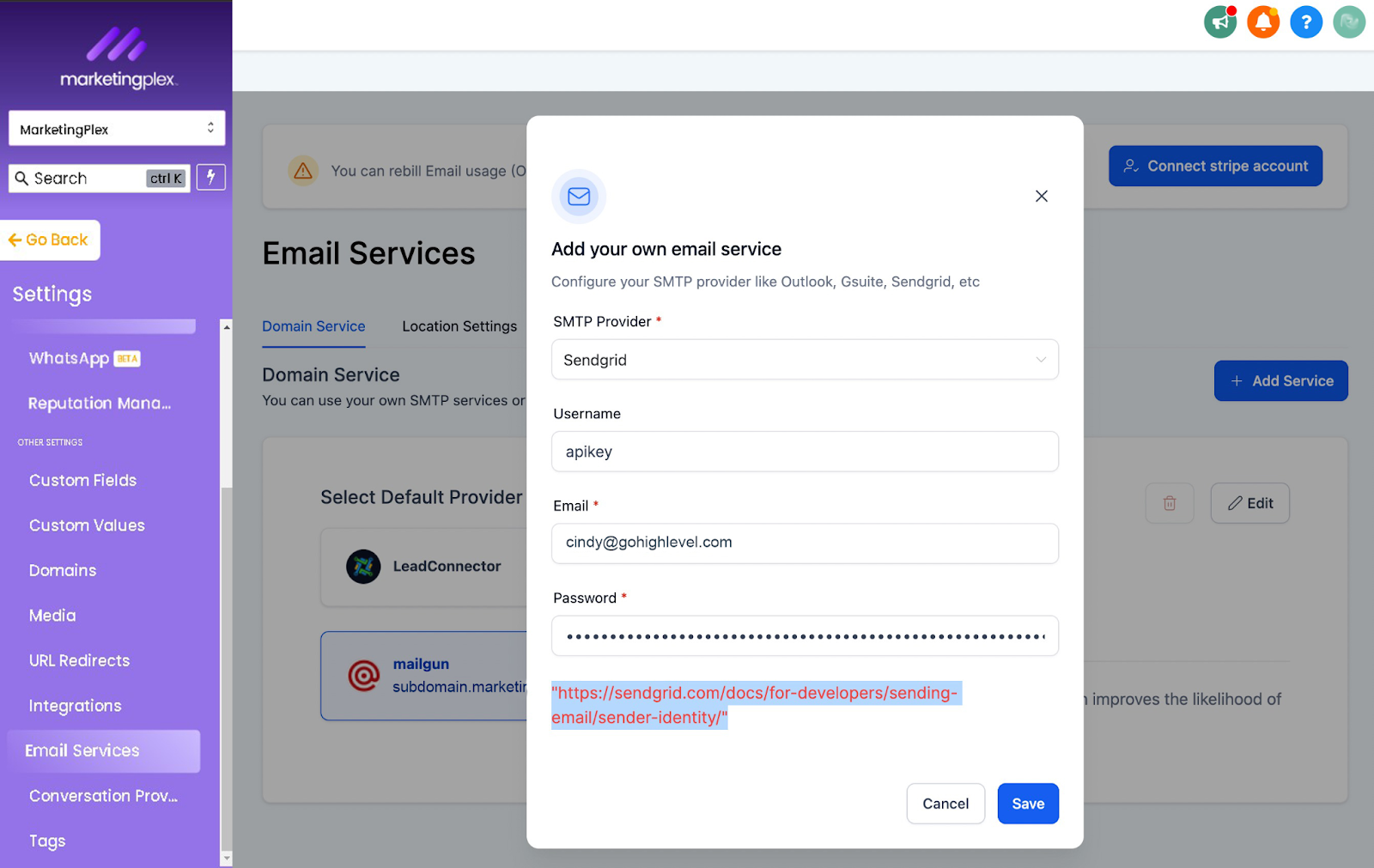Screen dimensions: 1374x868
Task: Click the Password field
Action: tap(805, 636)
